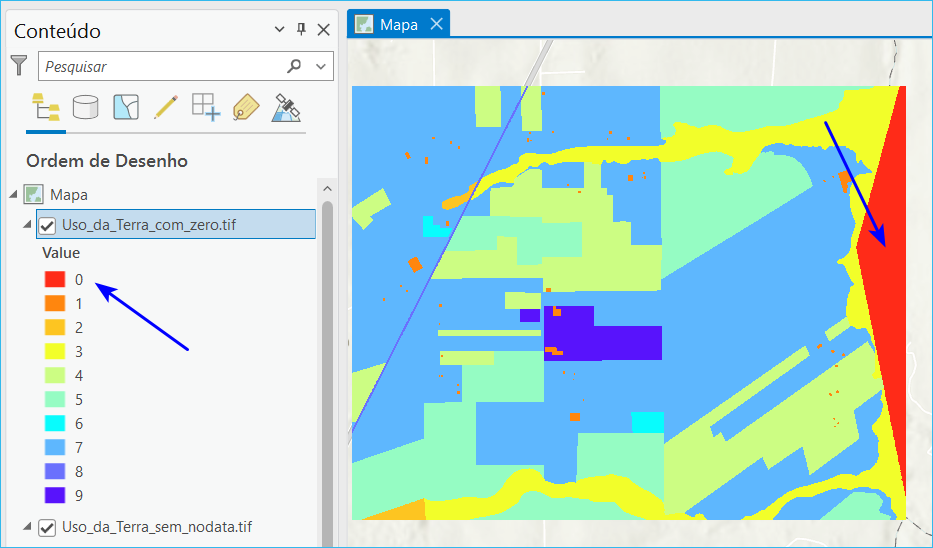This screenshot has height=548, width=933.
Task: Click legend label 1
Action: click(x=79, y=304)
